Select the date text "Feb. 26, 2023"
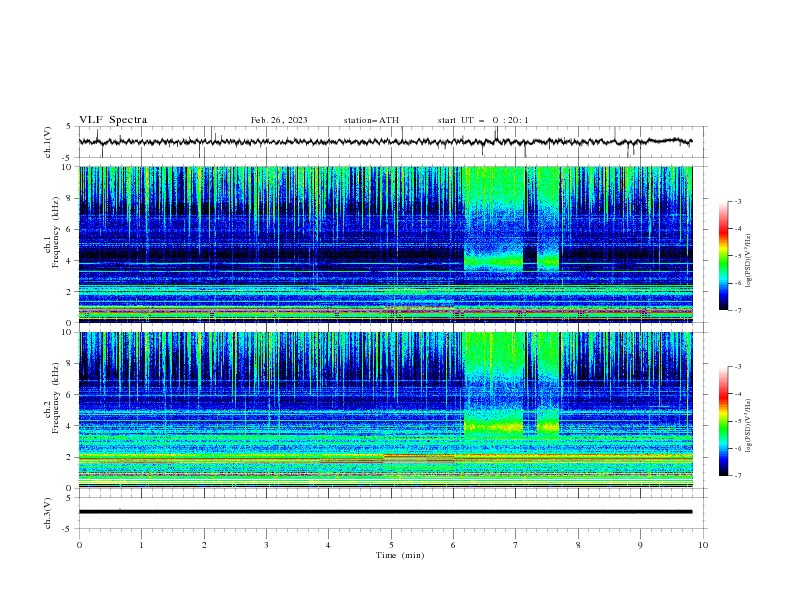Screen dimensions: 792x612 point(279,120)
